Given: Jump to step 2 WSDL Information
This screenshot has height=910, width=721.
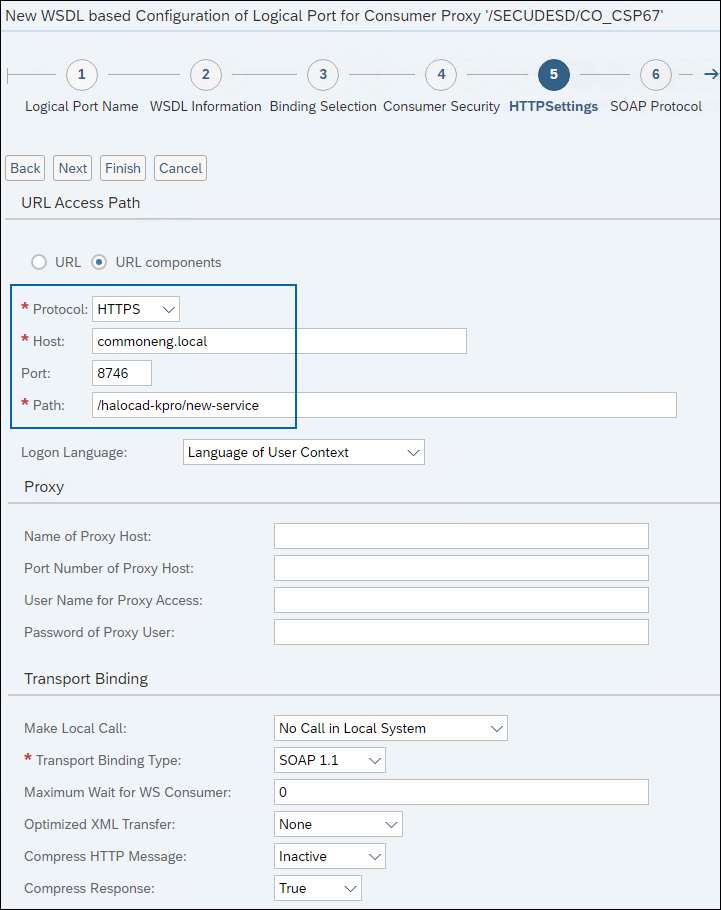Looking at the screenshot, I should 206,74.
